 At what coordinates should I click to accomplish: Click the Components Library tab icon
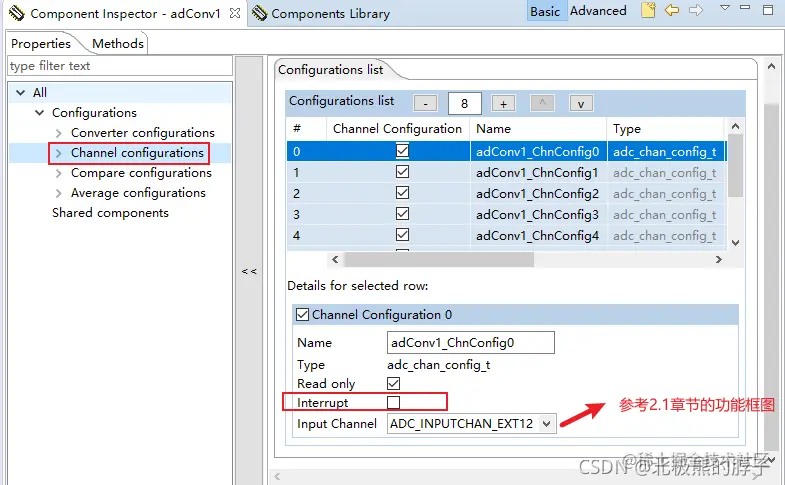tap(259, 14)
